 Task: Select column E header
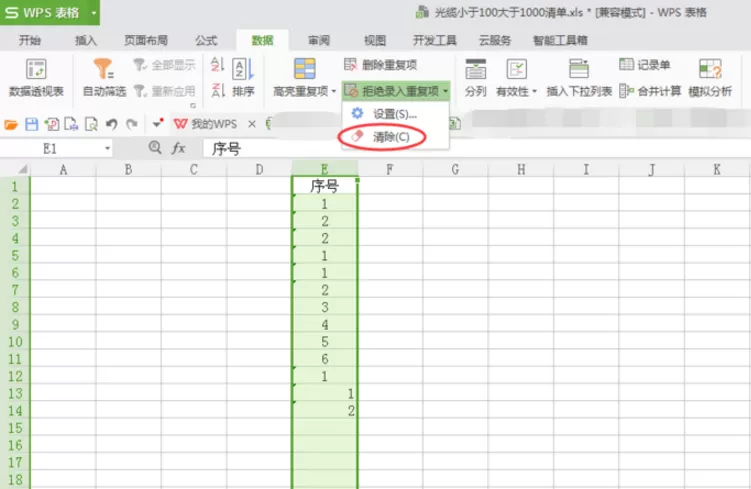[325, 169]
